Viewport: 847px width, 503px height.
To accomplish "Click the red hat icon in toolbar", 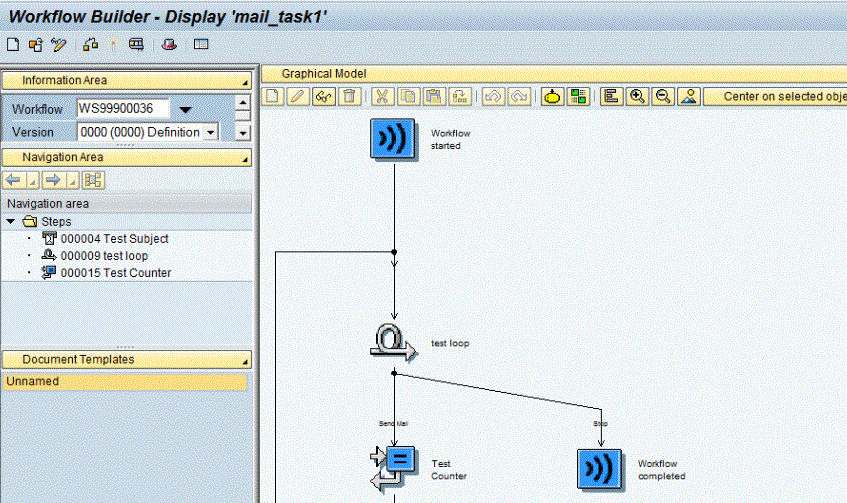I will (170, 44).
